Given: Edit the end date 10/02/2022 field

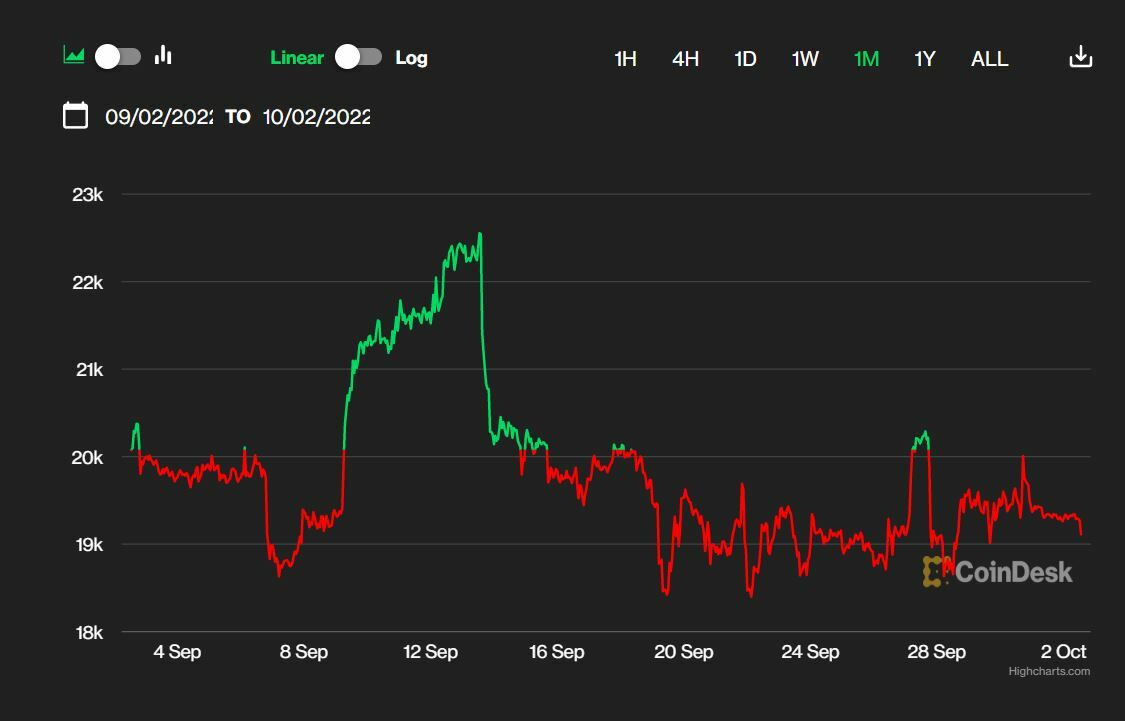Looking at the screenshot, I should pos(316,117).
